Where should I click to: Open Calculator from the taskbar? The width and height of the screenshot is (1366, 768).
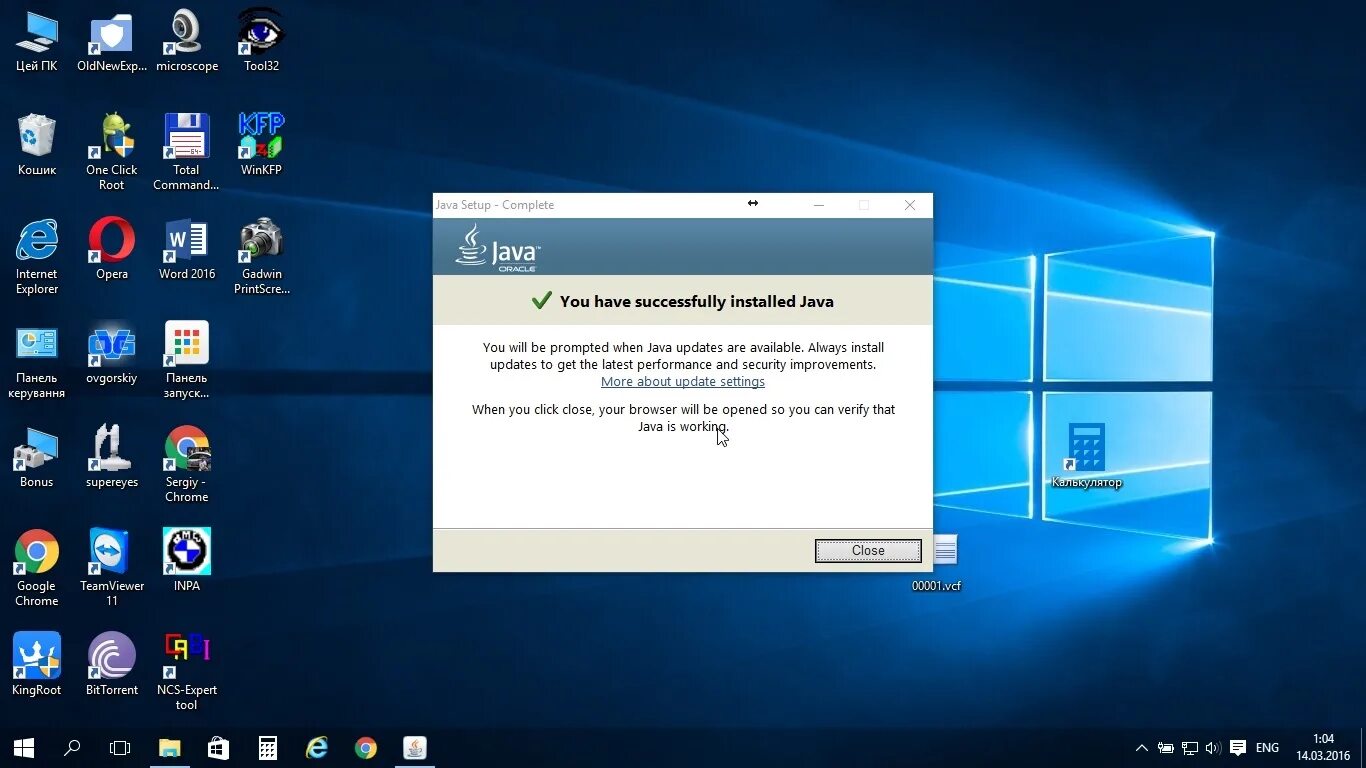(x=267, y=748)
